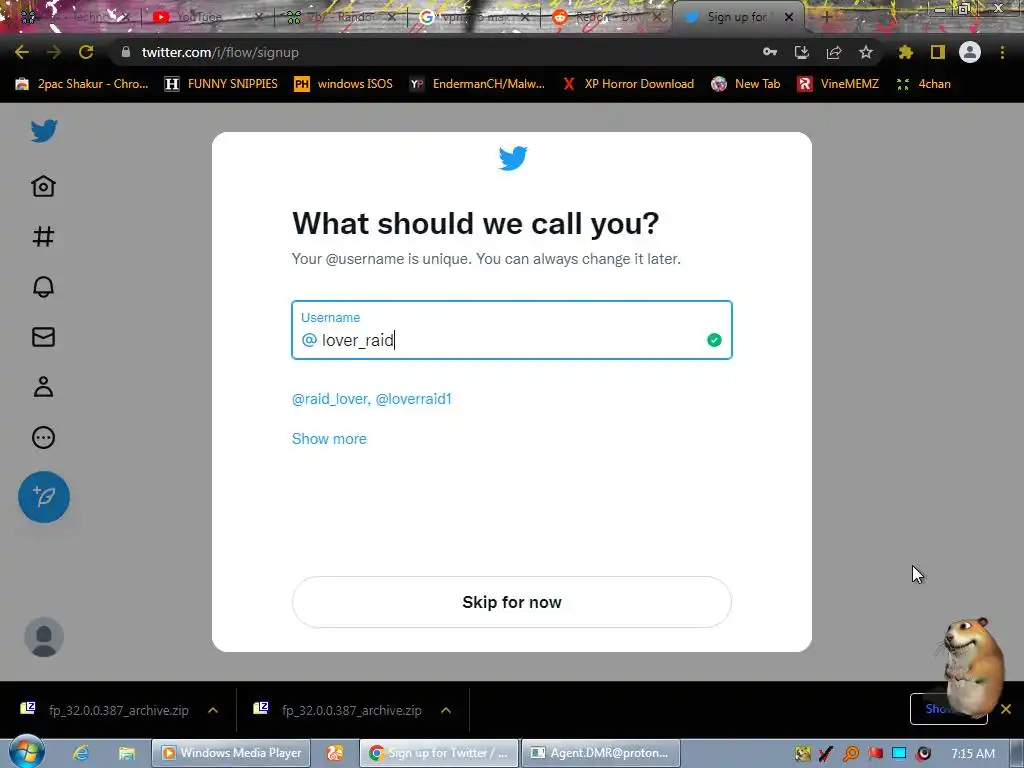Click the red flag Action Center tray icon
Image resolution: width=1024 pixels, height=768 pixels.
point(875,753)
